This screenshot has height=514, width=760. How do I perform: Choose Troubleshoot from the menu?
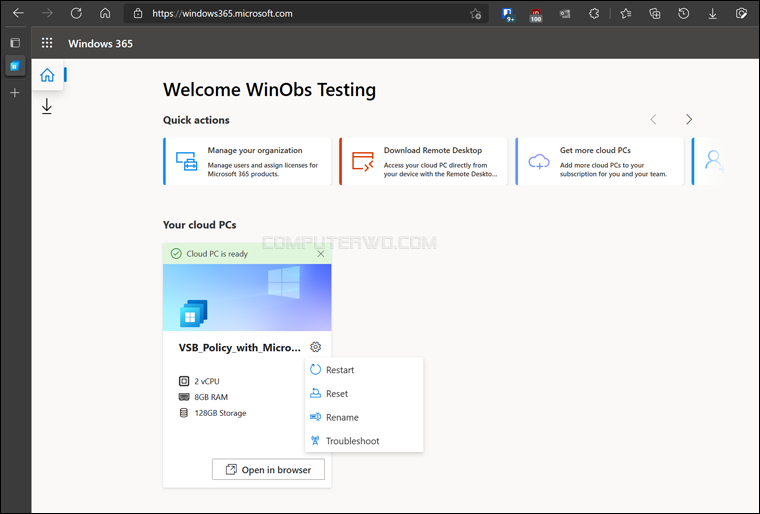click(x=364, y=441)
